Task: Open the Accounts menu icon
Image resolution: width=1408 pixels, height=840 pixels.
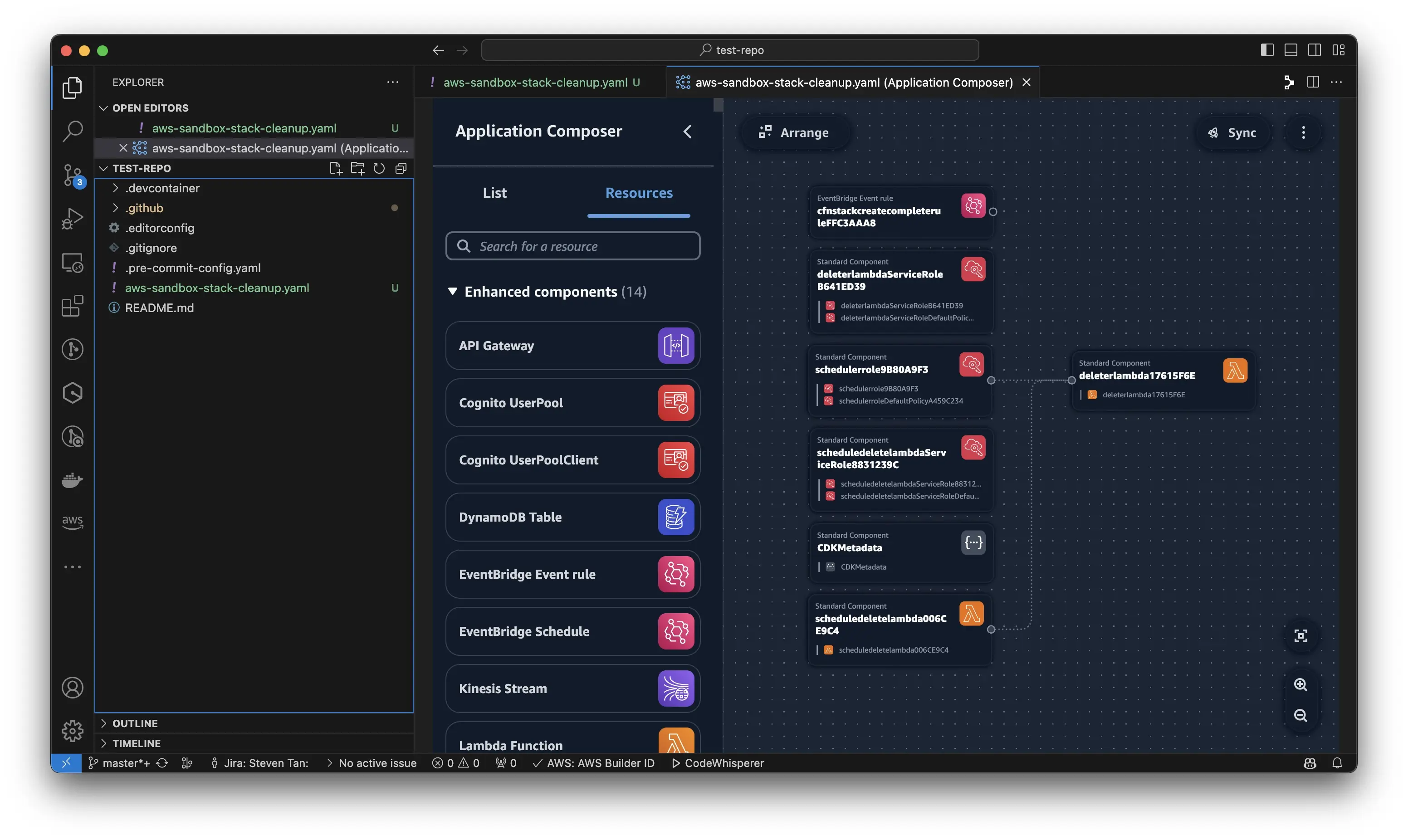Action: point(73,688)
